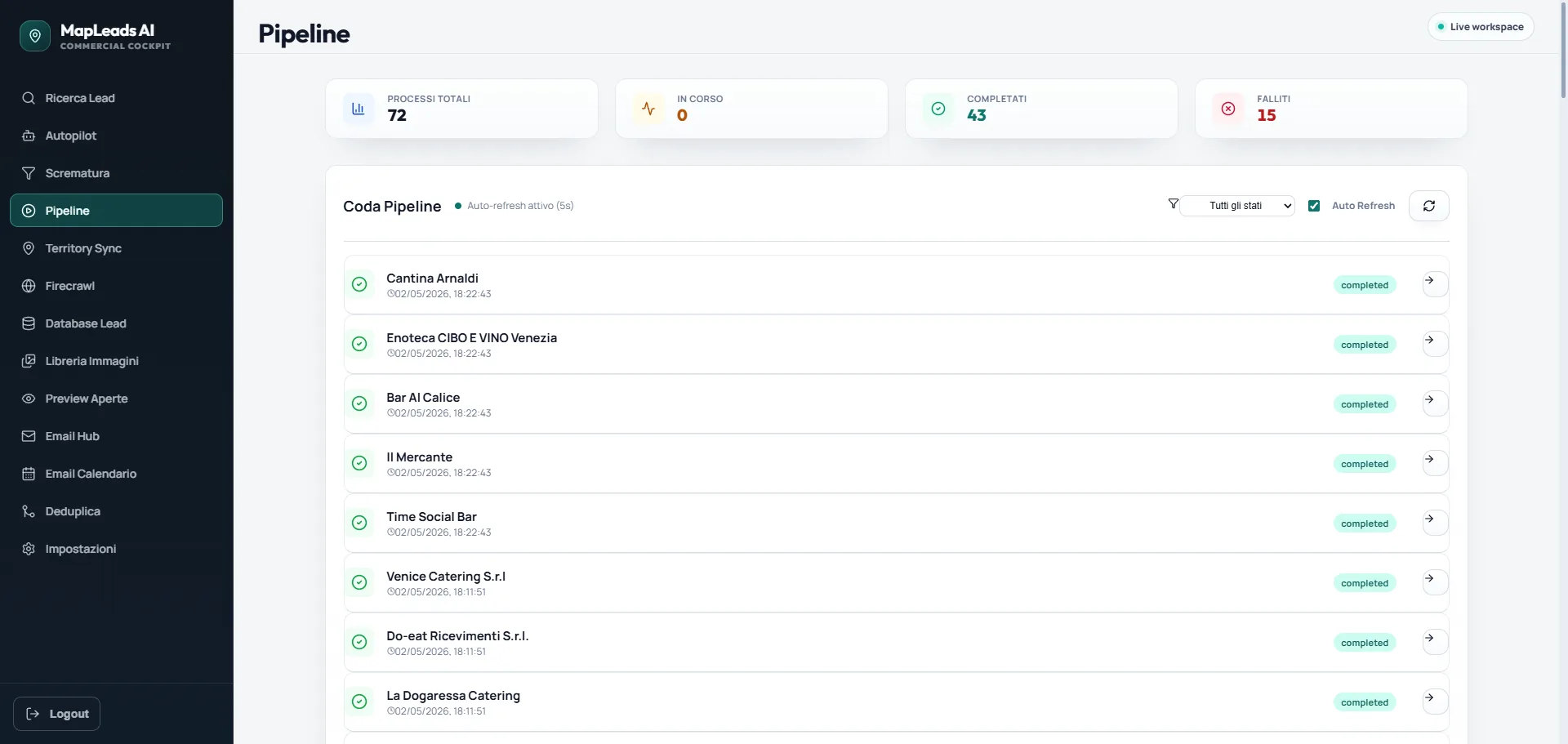The height and width of the screenshot is (744, 1568).
Task: Click the Impostazioni gear icon
Action: click(x=29, y=549)
